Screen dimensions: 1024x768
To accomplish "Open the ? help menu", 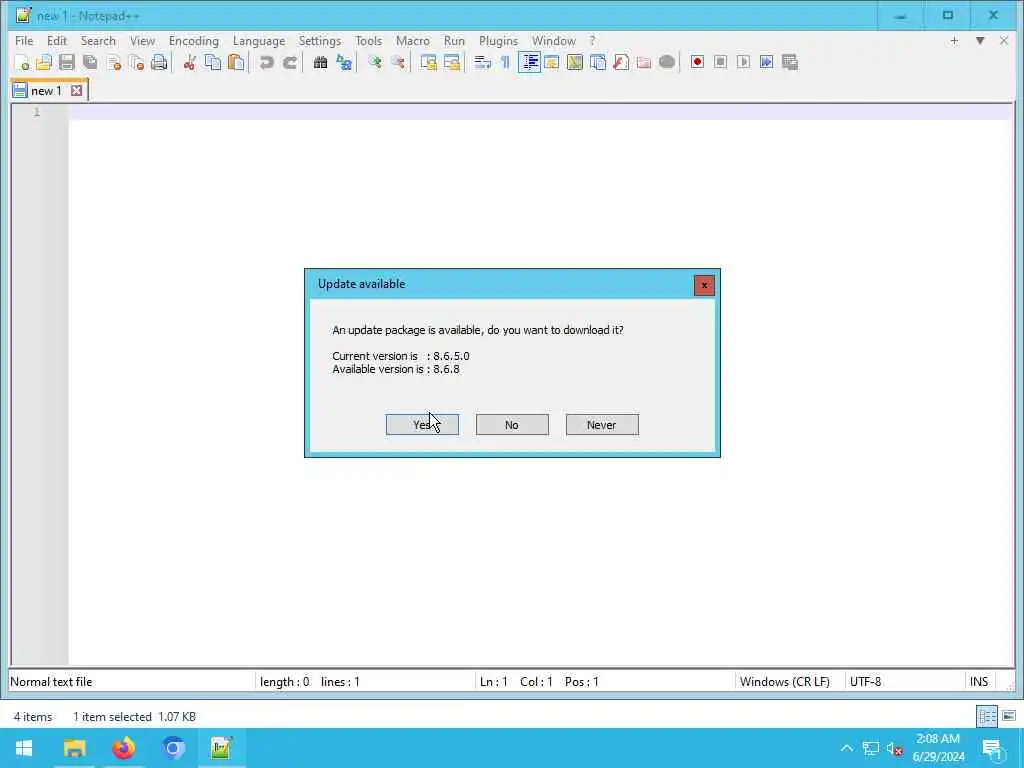I will pyautogui.click(x=592, y=40).
